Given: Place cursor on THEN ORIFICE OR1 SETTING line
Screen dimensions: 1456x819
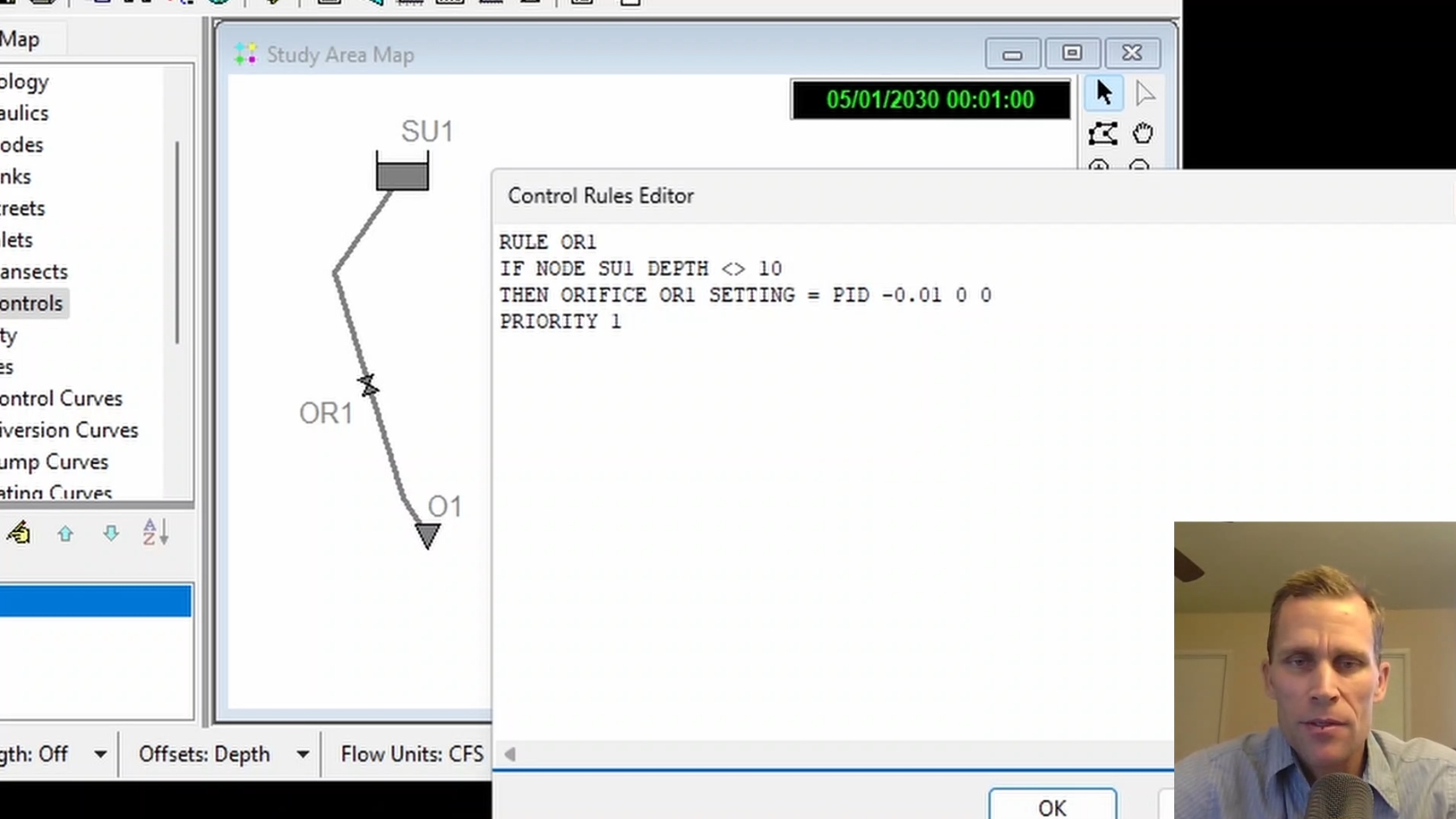Looking at the screenshot, I should (746, 295).
